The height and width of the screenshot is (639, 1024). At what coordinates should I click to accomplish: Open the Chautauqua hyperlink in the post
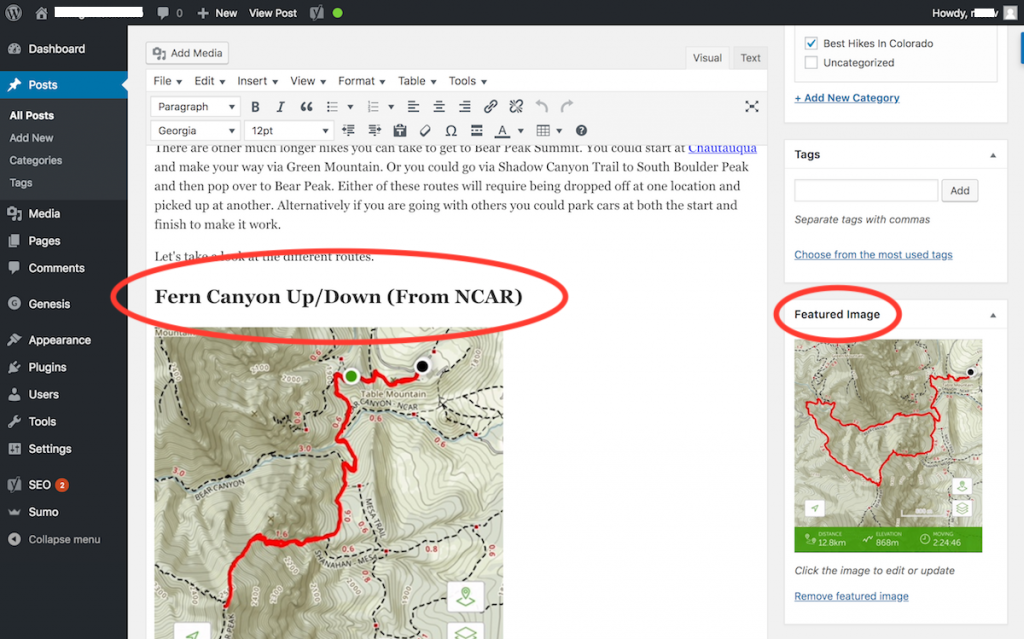722,148
